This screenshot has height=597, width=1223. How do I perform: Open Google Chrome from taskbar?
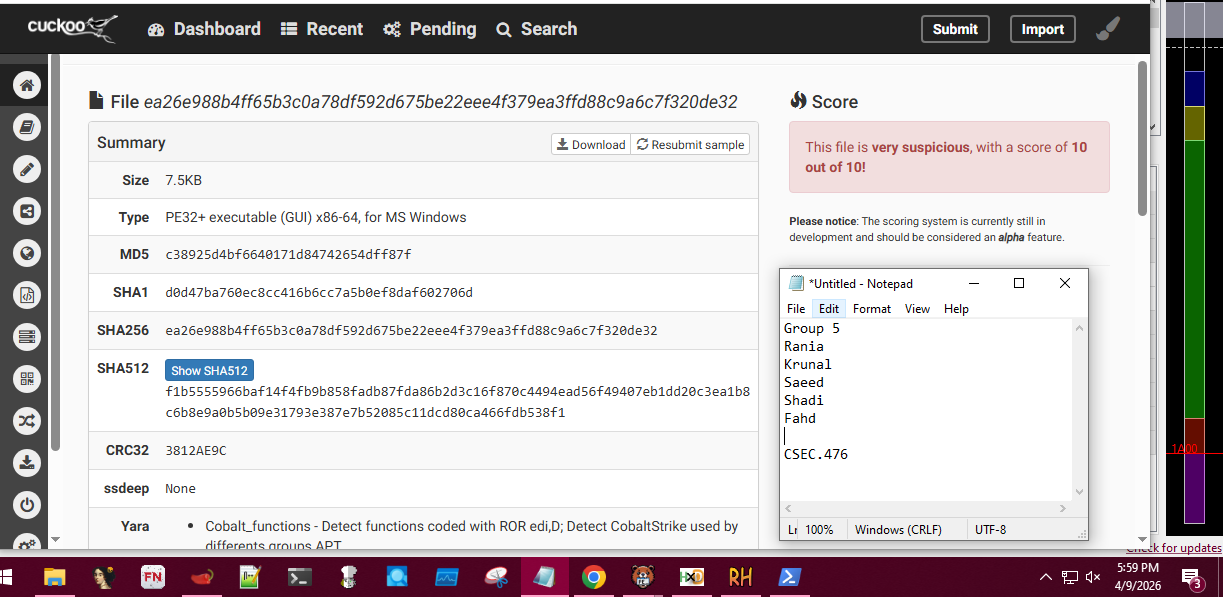pos(594,577)
